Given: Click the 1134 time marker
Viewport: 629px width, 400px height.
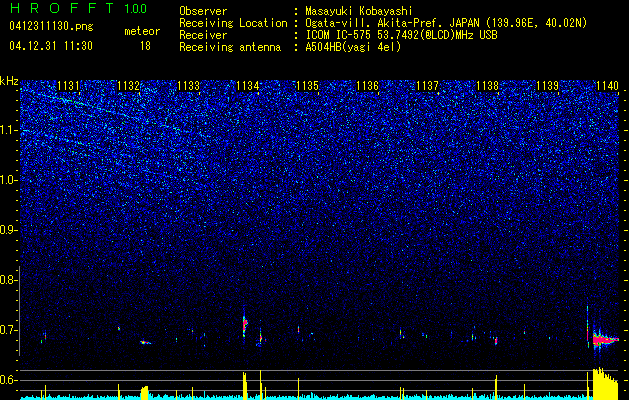Looking at the screenshot, I should pyautogui.click(x=248, y=86).
